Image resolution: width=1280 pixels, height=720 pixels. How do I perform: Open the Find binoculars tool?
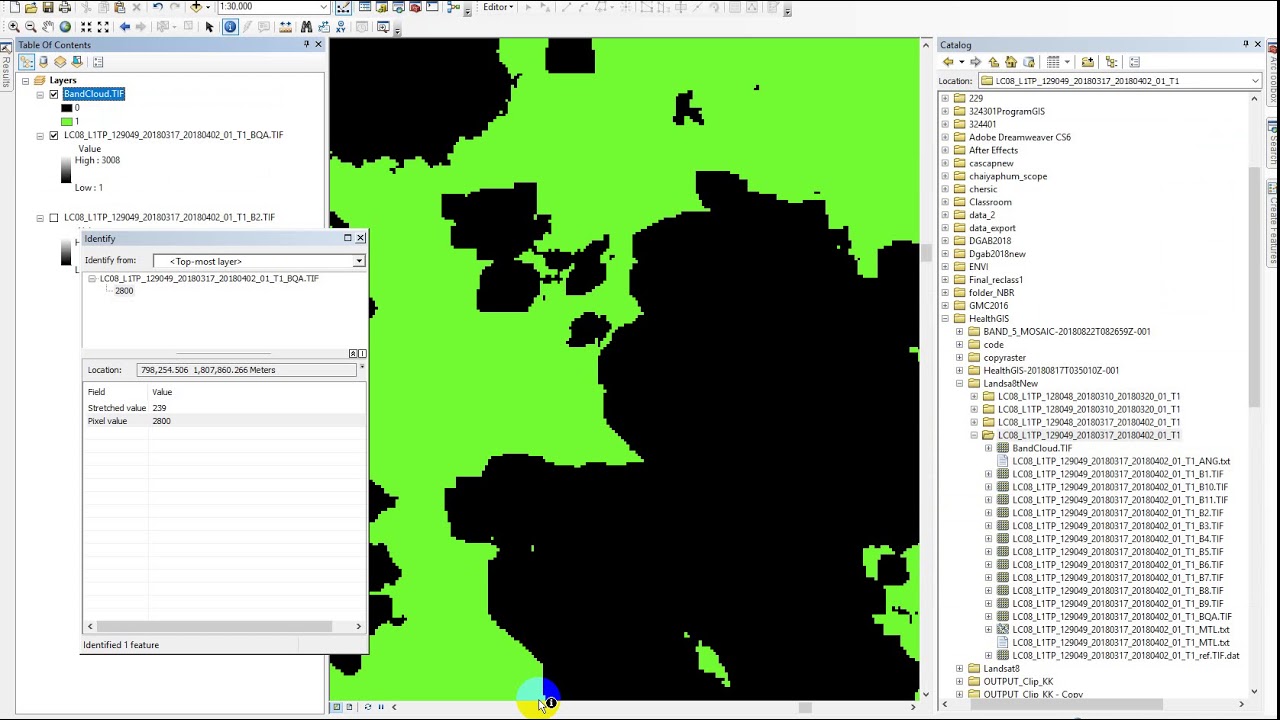click(x=306, y=27)
